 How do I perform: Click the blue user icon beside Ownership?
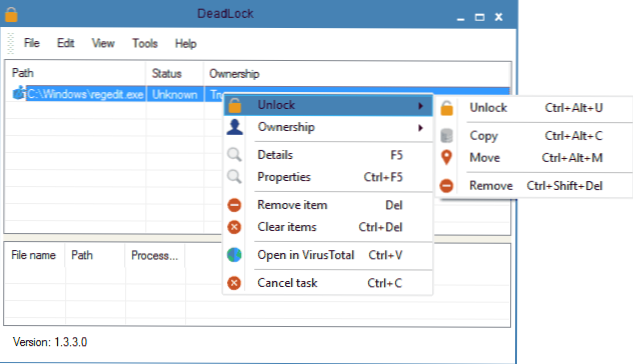coord(235,127)
